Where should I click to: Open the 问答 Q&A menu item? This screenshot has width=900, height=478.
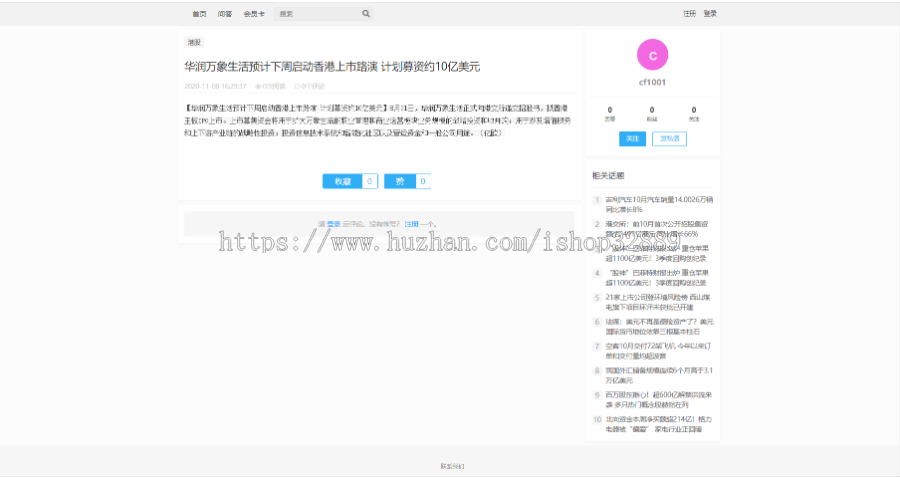coord(225,14)
